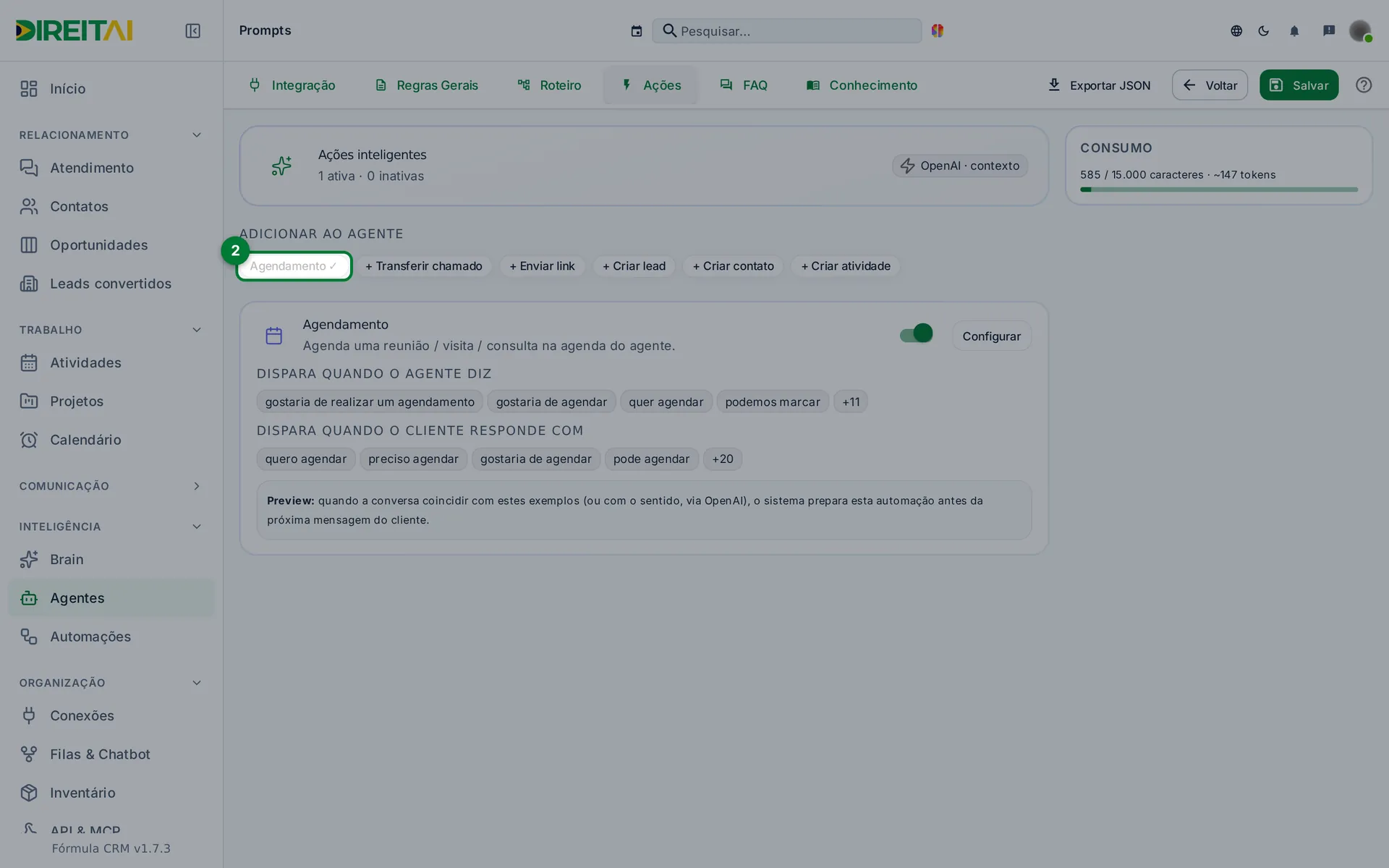Expand the +11 agent phrases chip
This screenshot has height=868, width=1389.
851,401
